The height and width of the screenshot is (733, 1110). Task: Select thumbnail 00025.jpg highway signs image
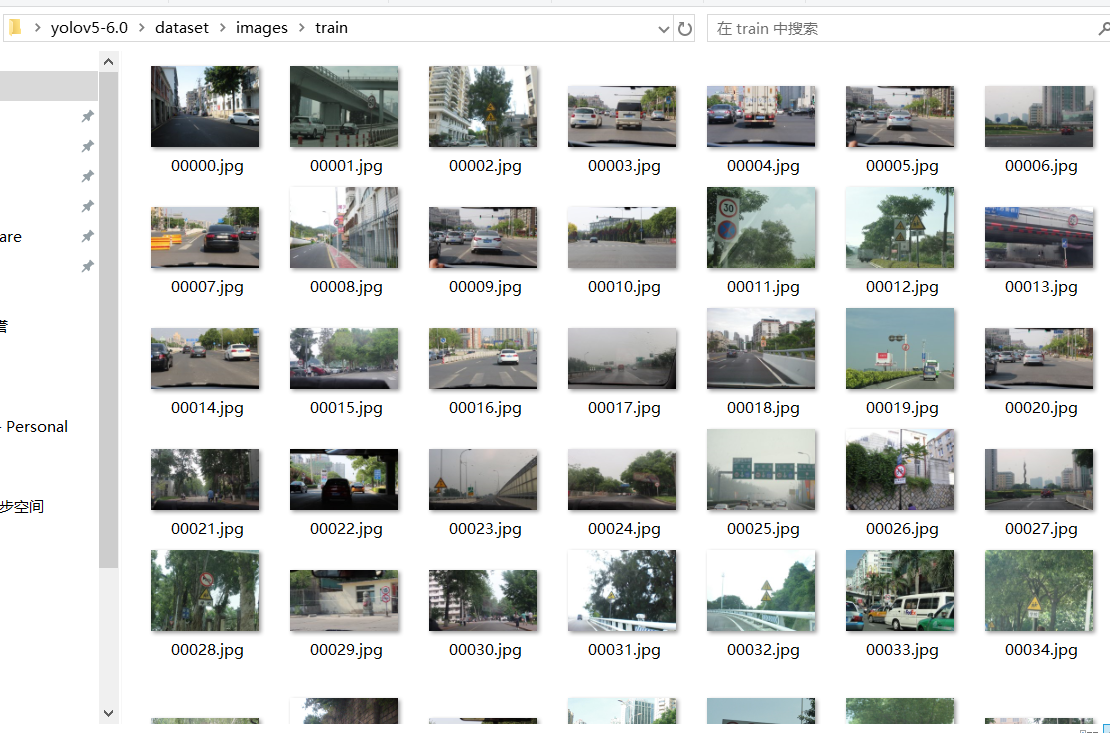[x=761, y=470]
